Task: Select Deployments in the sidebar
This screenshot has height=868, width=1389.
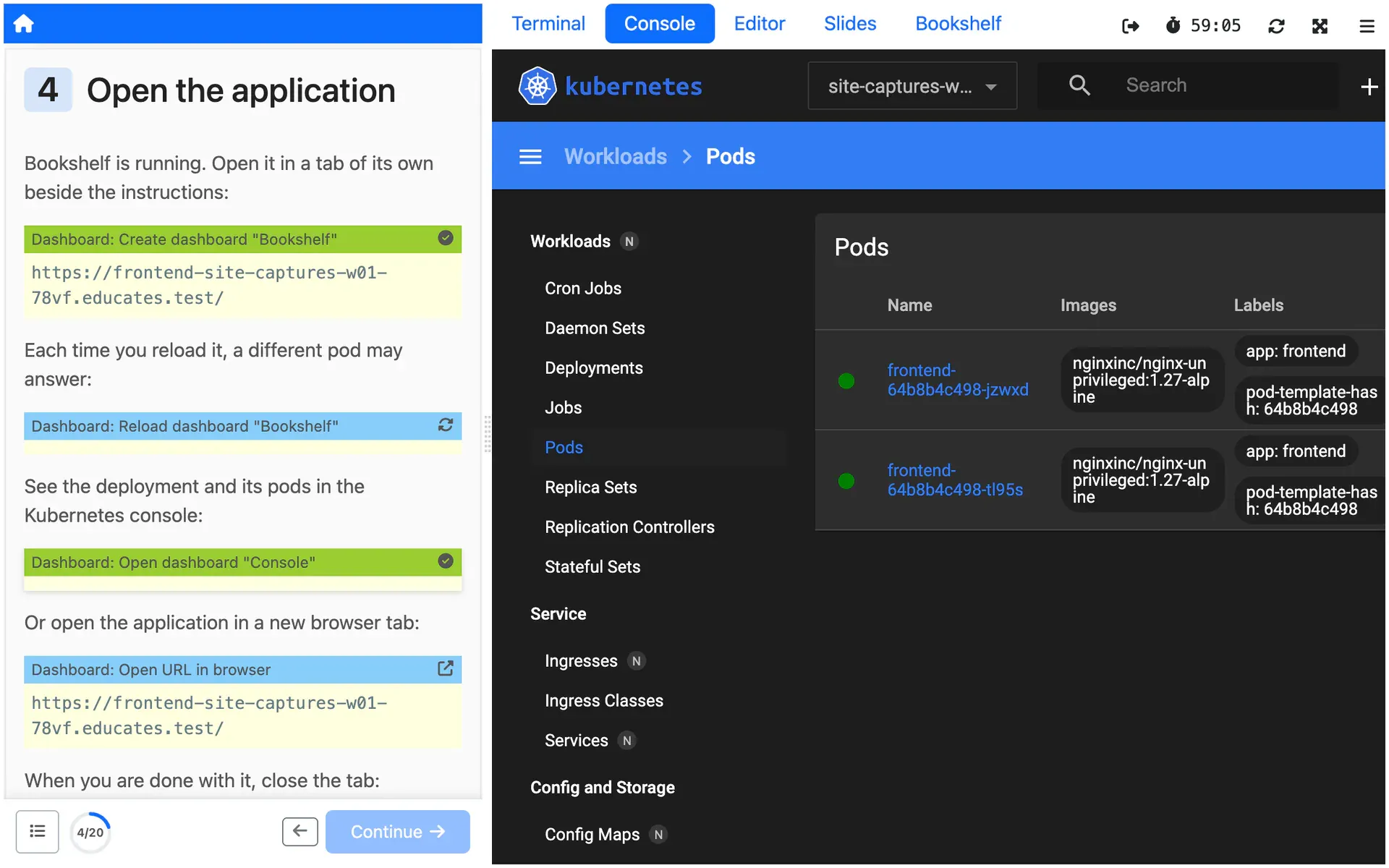Action: [x=593, y=367]
